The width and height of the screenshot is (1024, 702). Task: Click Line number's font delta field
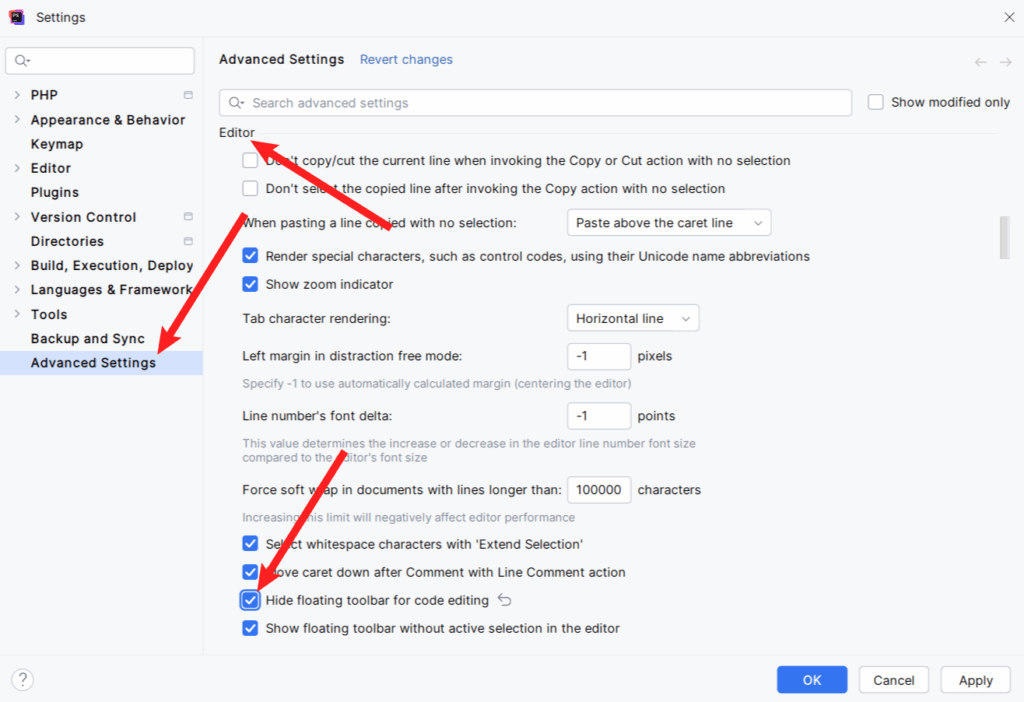click(599, 416)
